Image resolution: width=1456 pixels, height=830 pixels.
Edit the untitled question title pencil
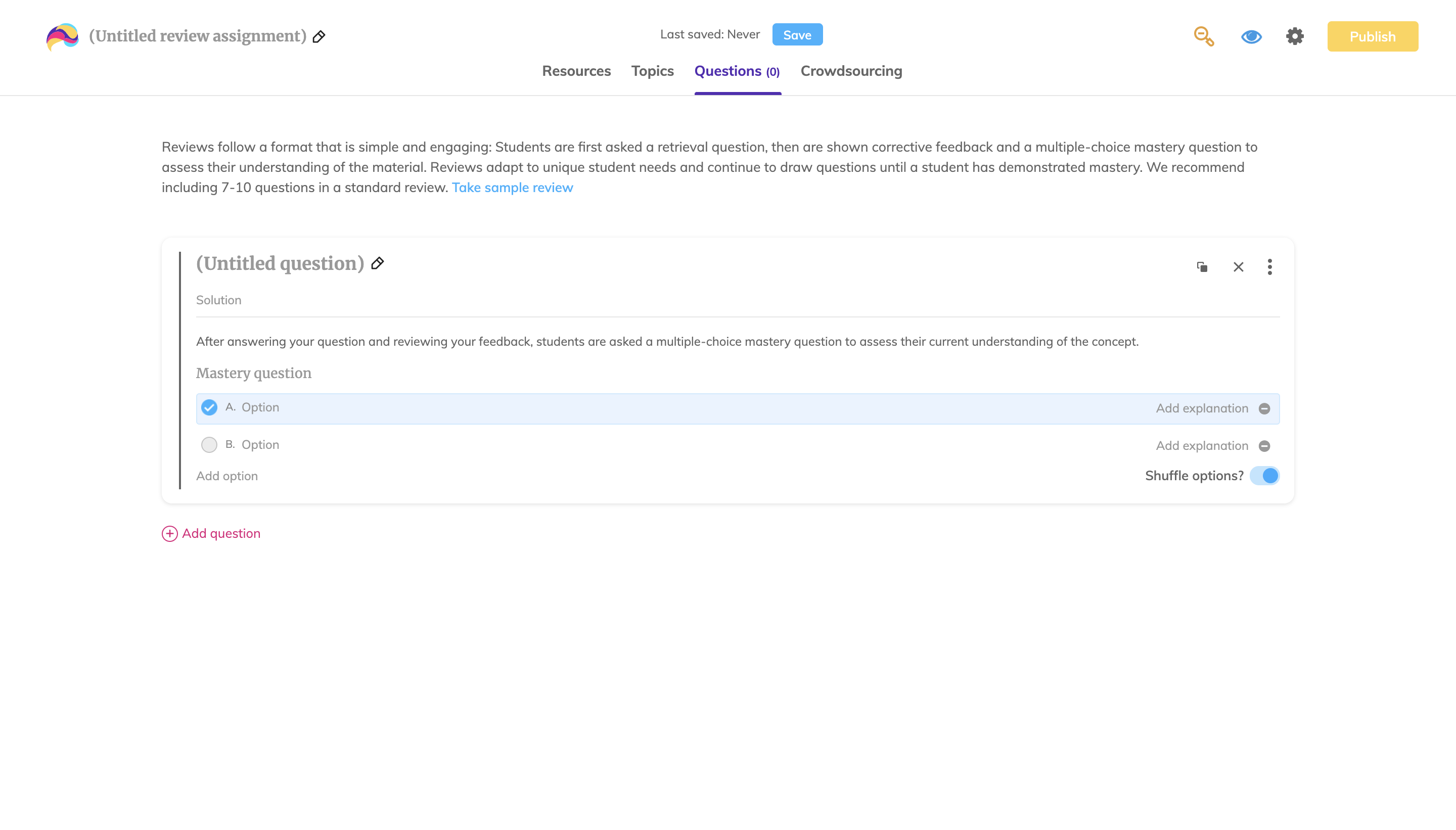(377, 263)
